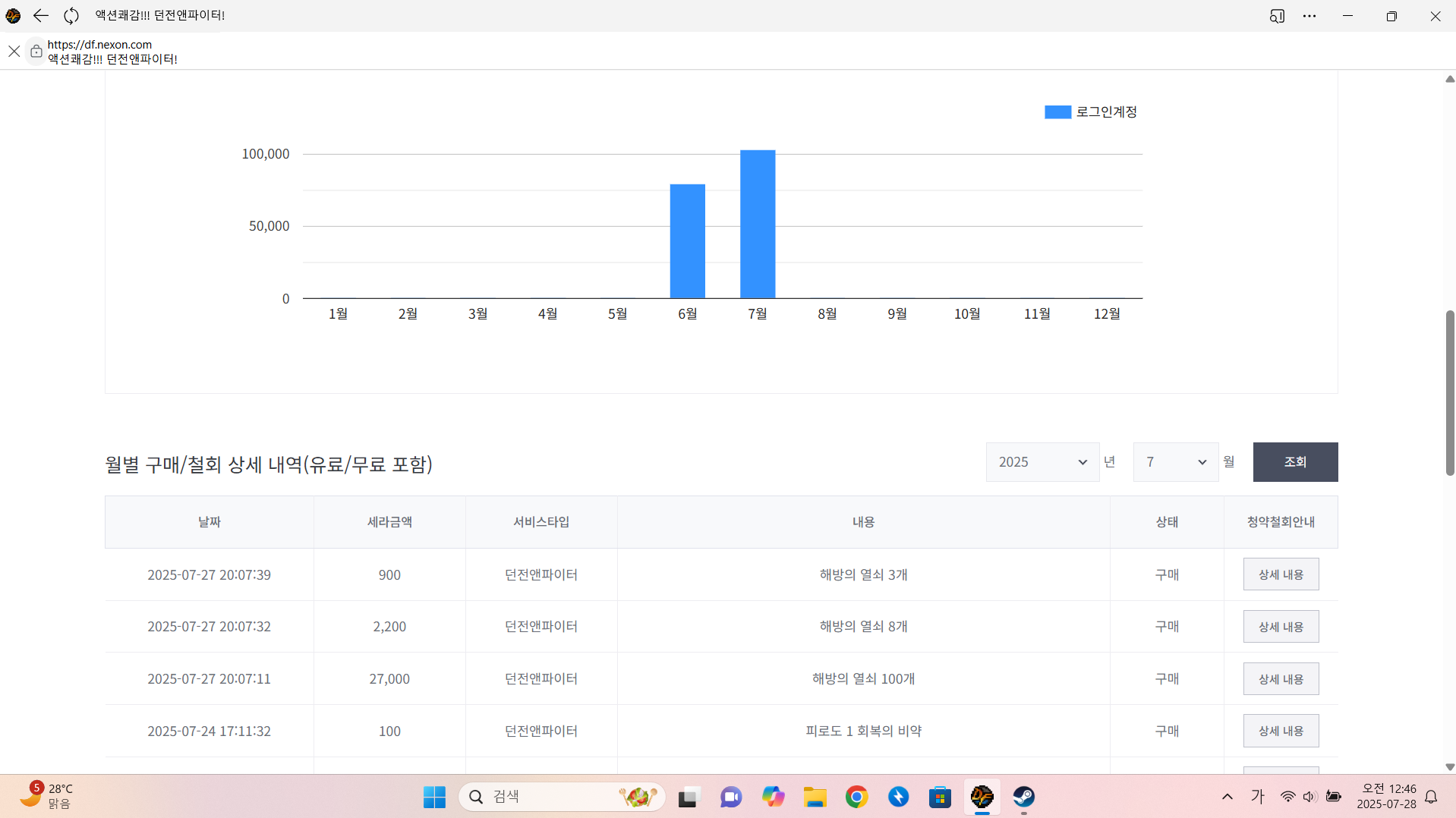The image size is (1456, 818).
Task: Open the blue bird app on taskbar
Action: point(899,797)
